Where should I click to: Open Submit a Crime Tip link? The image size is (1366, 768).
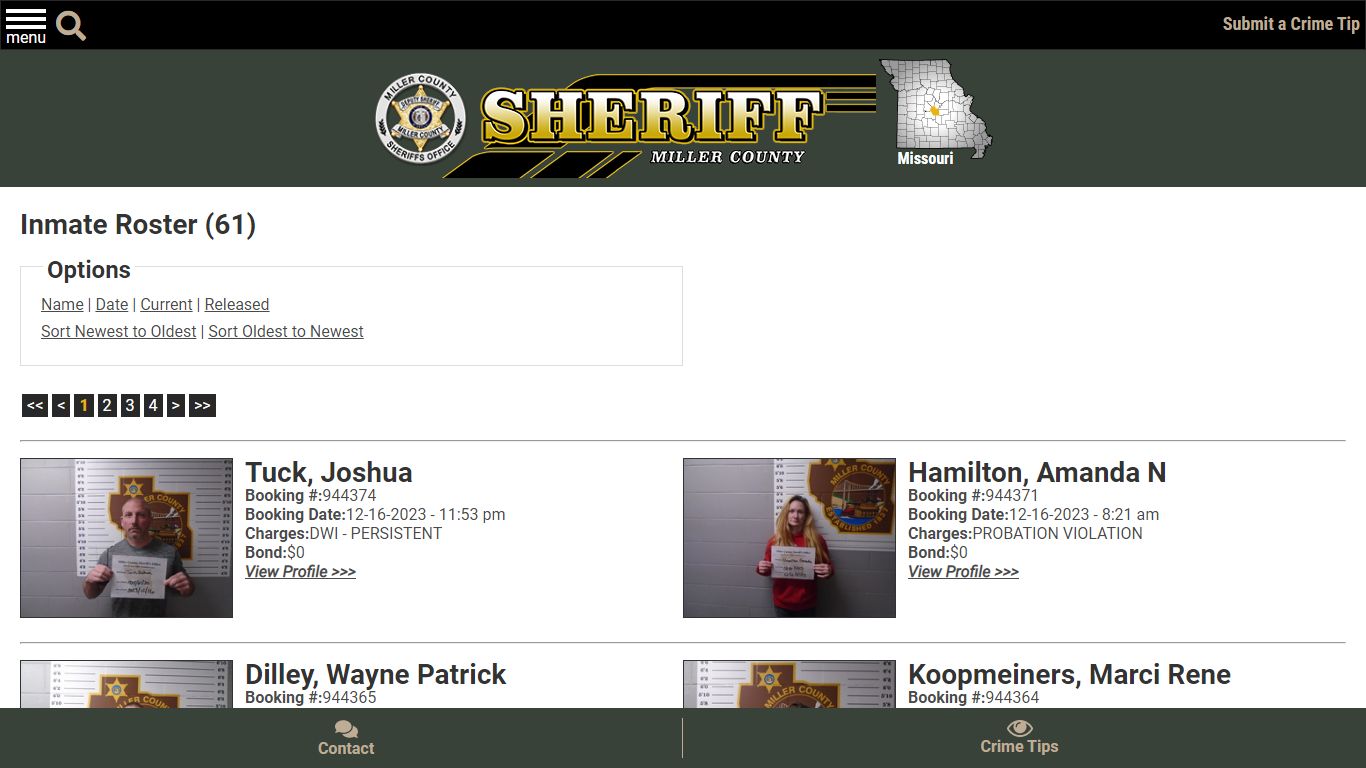coord(1291,24)
